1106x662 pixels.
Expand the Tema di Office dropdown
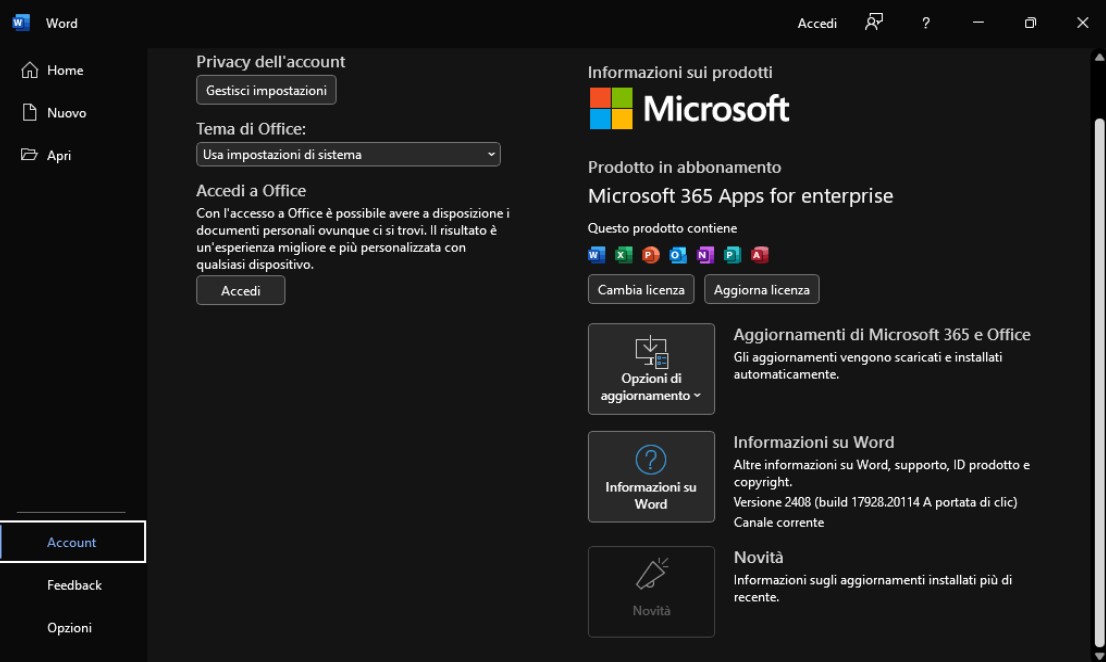[348, 154]
